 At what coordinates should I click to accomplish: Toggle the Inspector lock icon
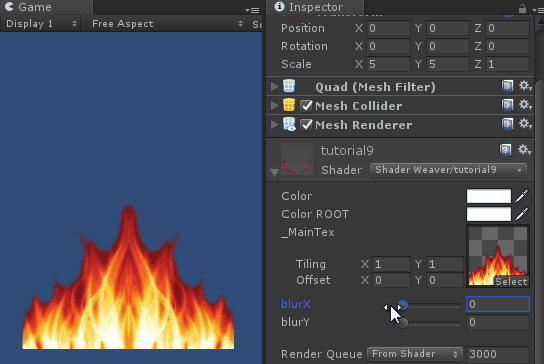click(x=522, y=8)
